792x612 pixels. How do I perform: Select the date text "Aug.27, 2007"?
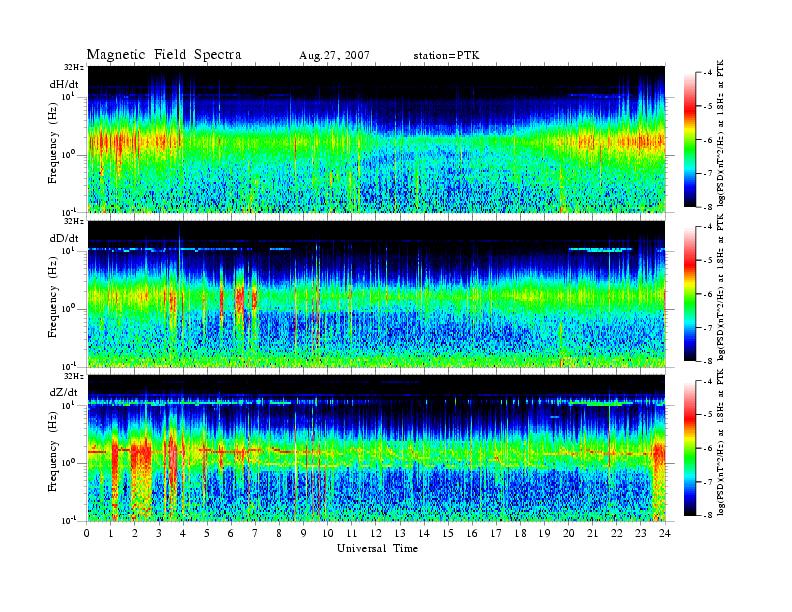coord(334,56)
